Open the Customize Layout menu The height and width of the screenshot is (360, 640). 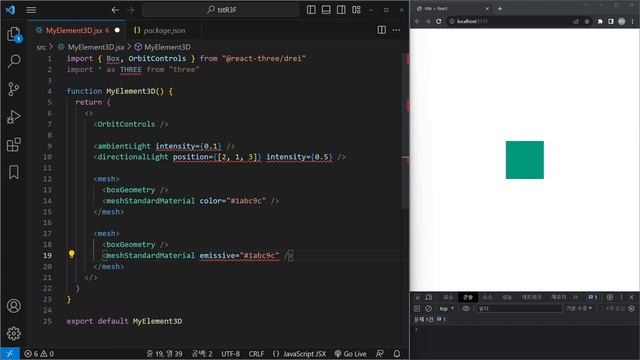356,9
